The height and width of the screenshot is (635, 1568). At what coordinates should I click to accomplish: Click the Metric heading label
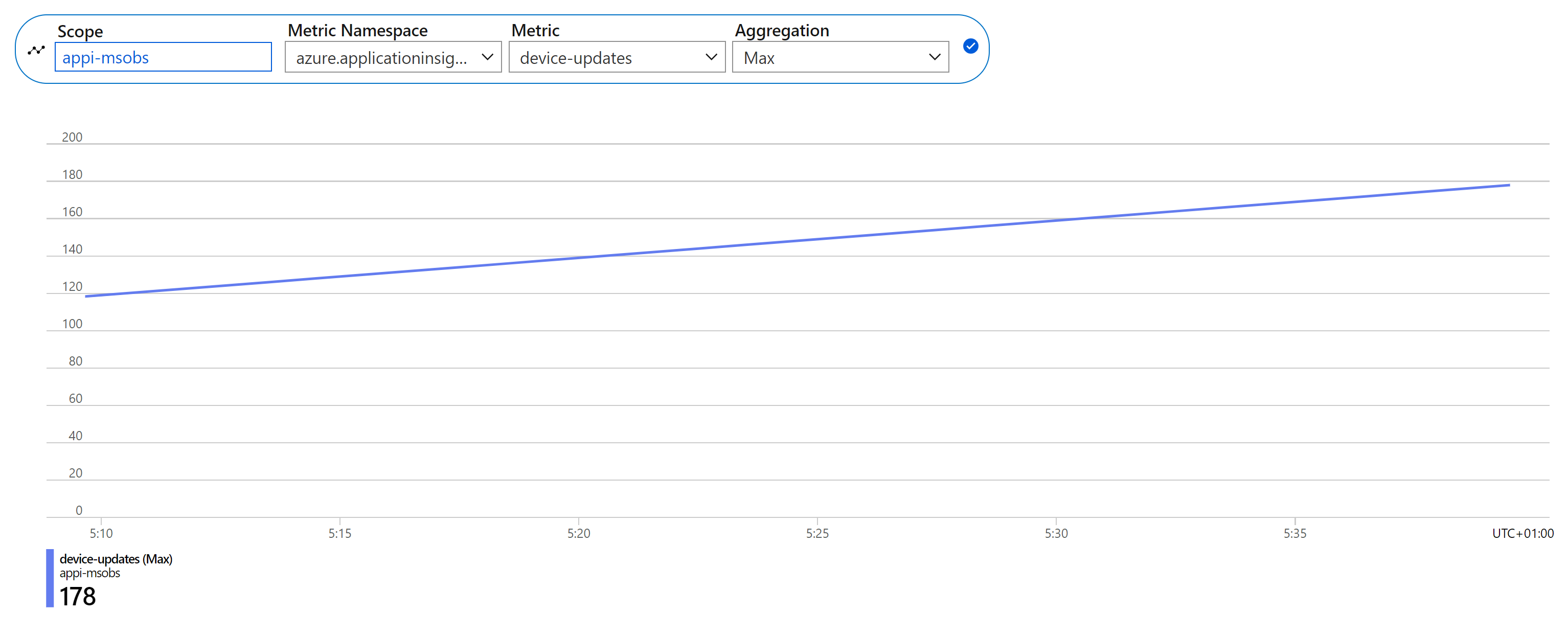pyautogui.click(x=535, y=31)
